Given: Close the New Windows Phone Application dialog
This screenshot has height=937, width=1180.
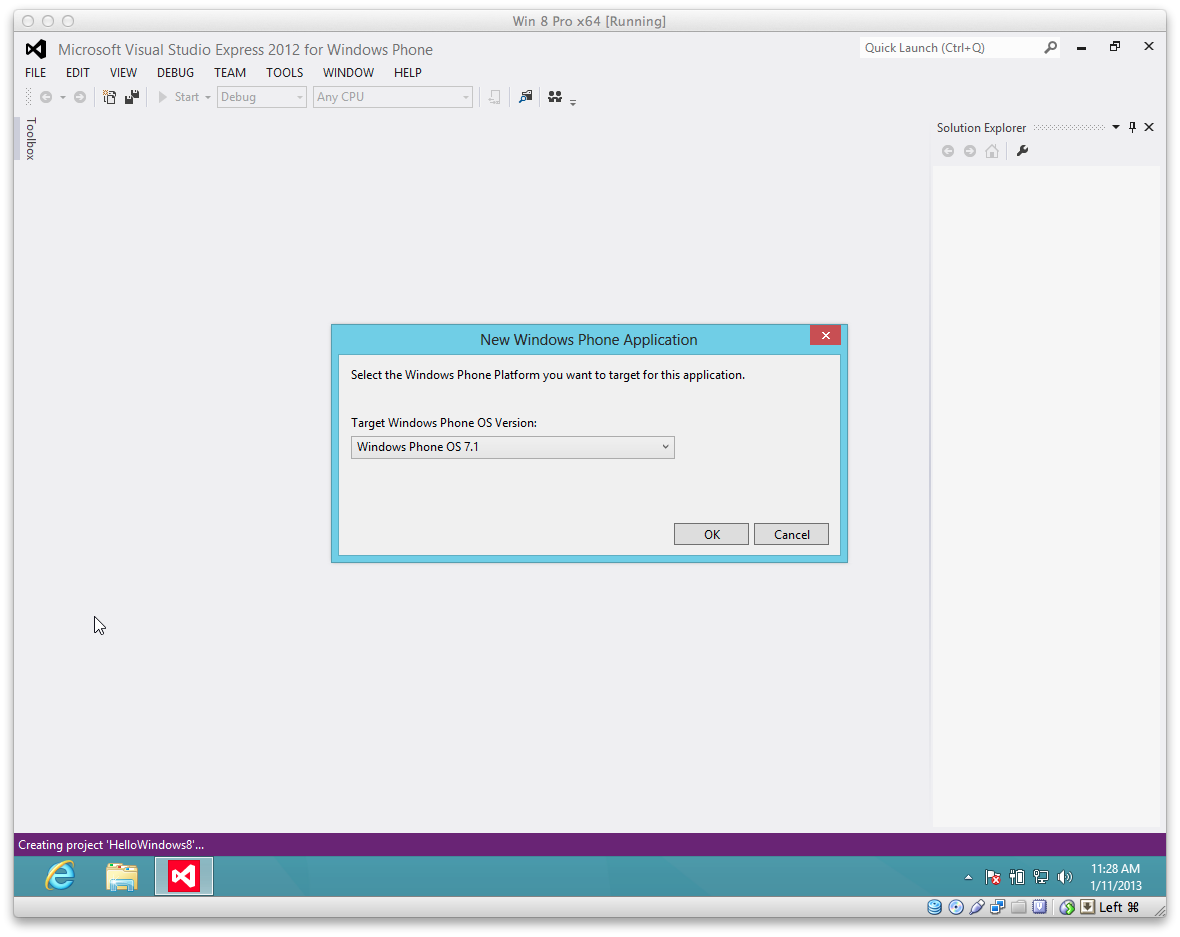Looking at the screenshot, I should [x=826, y=336].
